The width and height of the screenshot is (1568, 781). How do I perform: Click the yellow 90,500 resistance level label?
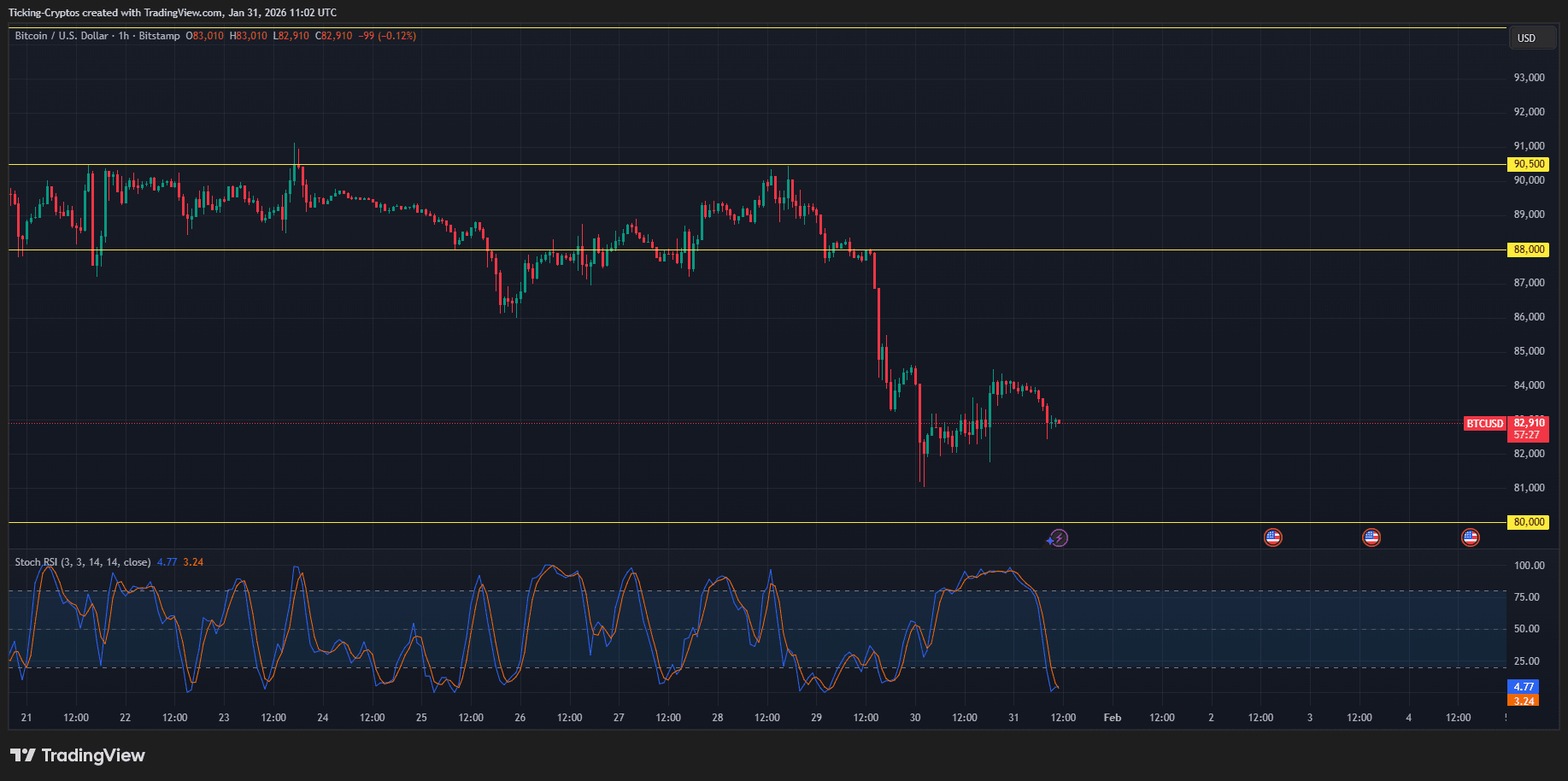1529,163
